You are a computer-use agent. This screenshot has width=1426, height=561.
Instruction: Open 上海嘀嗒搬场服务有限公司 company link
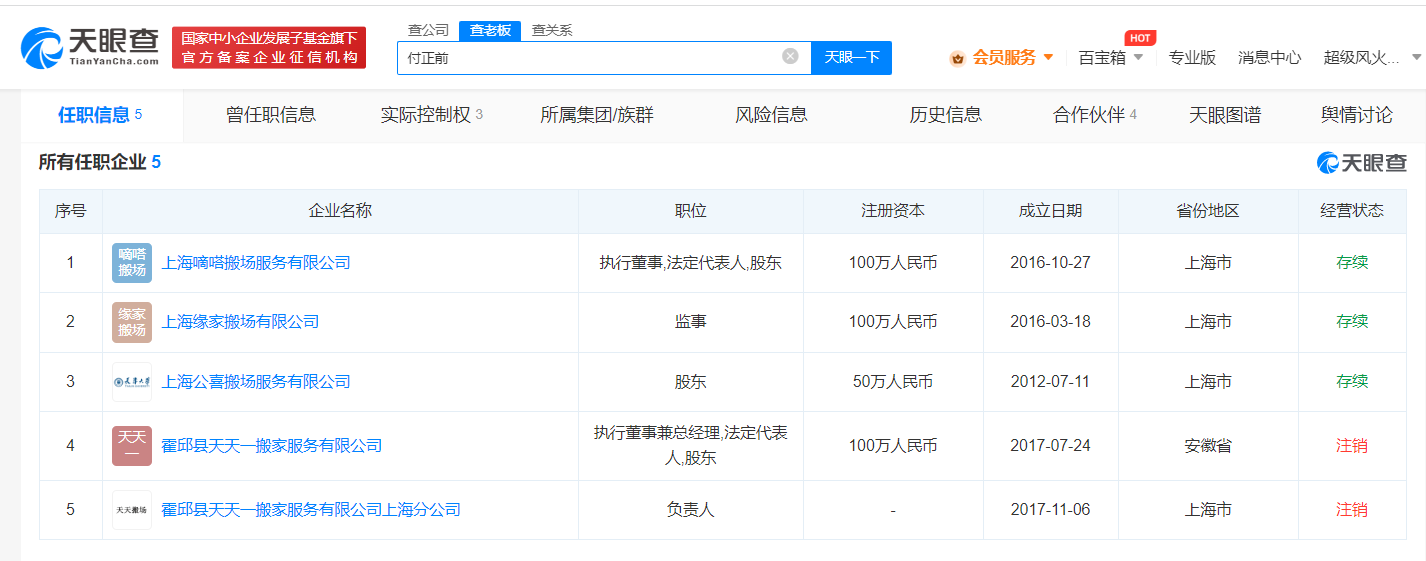[x=256, y=263]
